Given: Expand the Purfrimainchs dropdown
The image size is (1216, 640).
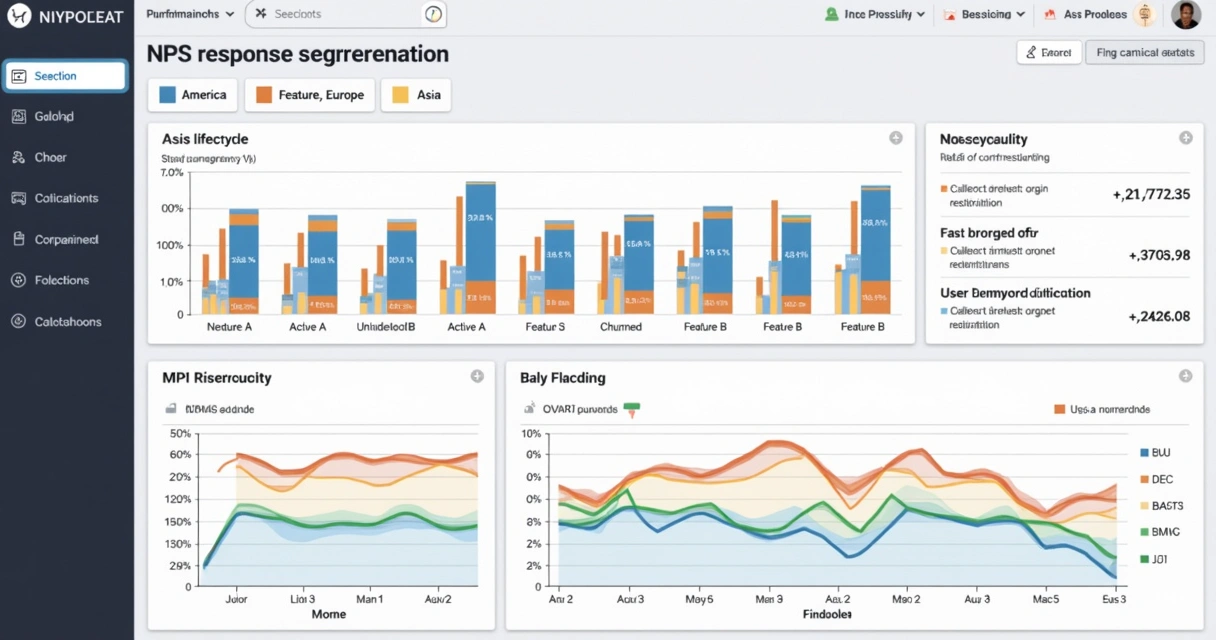Looking at the screenshot, I should tap(189, 14).
